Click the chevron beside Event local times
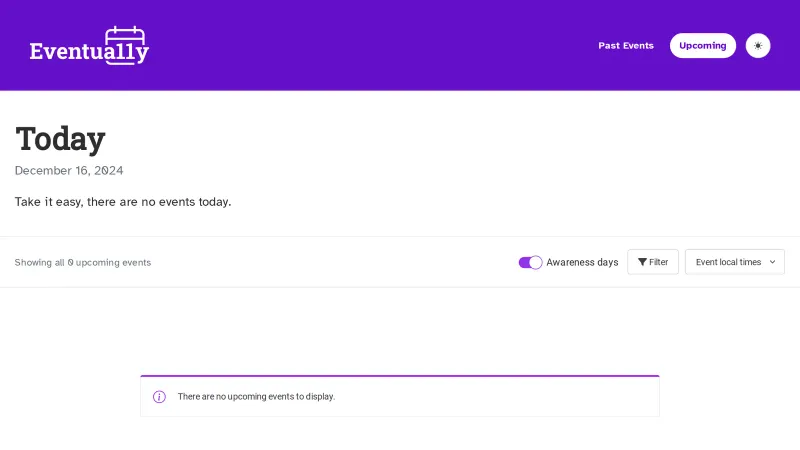 point(772,262)
